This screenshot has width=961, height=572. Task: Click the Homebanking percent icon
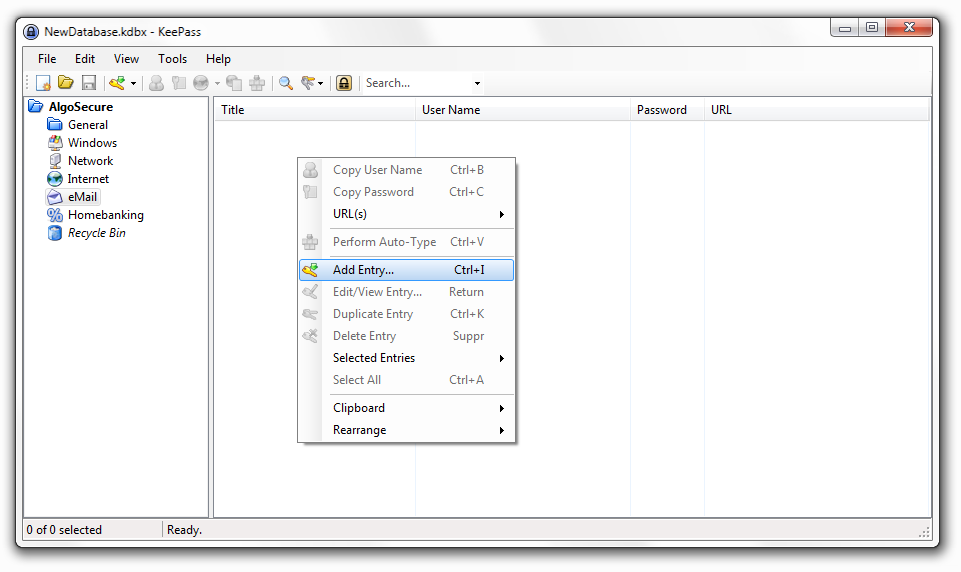point(55,215)
